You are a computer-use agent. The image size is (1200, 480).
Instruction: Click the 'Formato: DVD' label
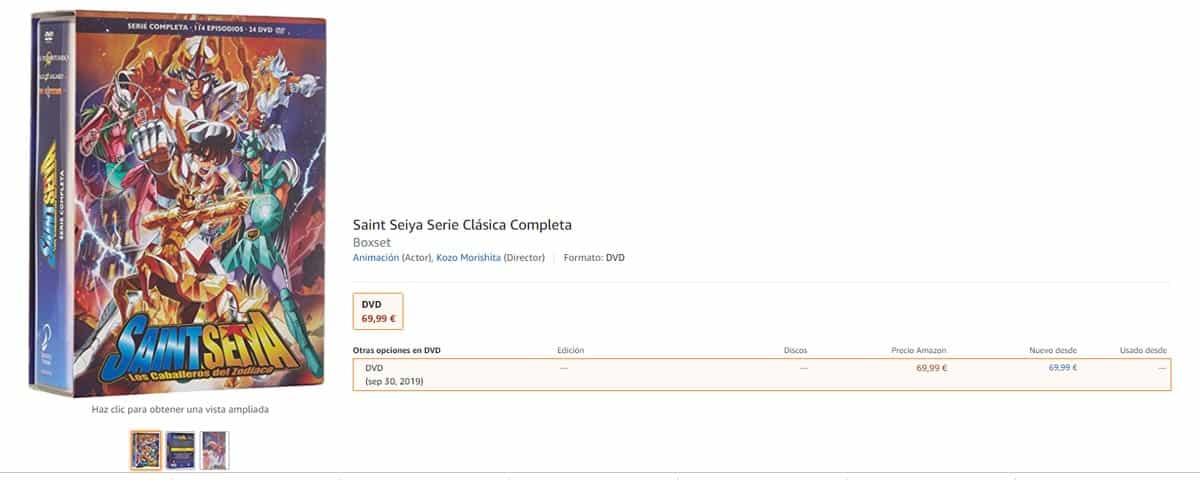pos(594,258)
